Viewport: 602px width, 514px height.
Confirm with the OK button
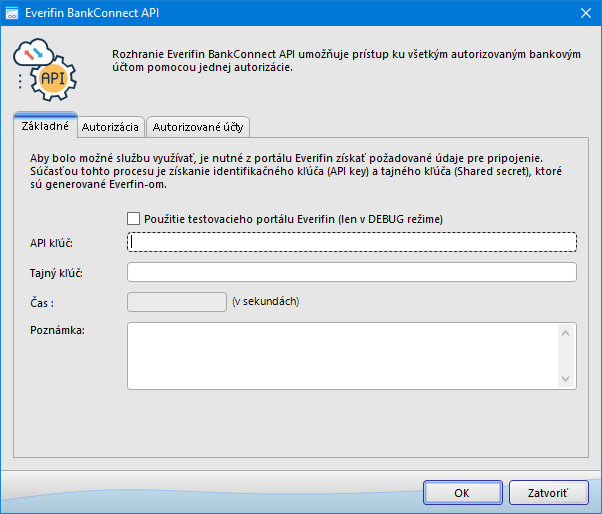[463, 493]
